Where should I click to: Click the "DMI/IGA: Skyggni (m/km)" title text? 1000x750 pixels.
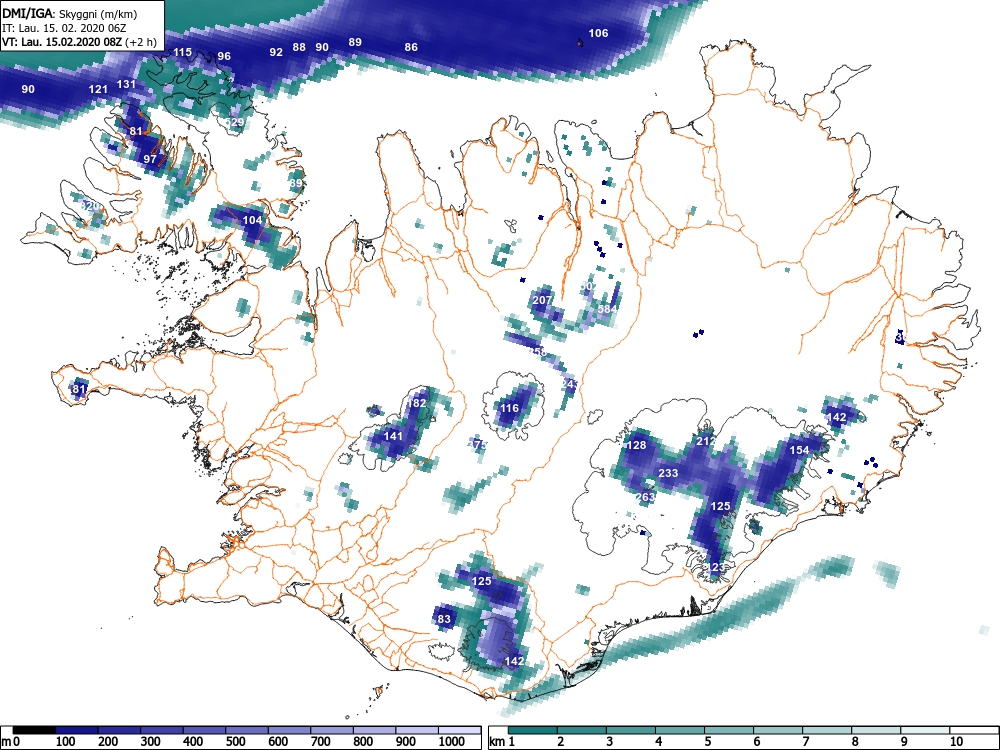[x=70, y=14]
